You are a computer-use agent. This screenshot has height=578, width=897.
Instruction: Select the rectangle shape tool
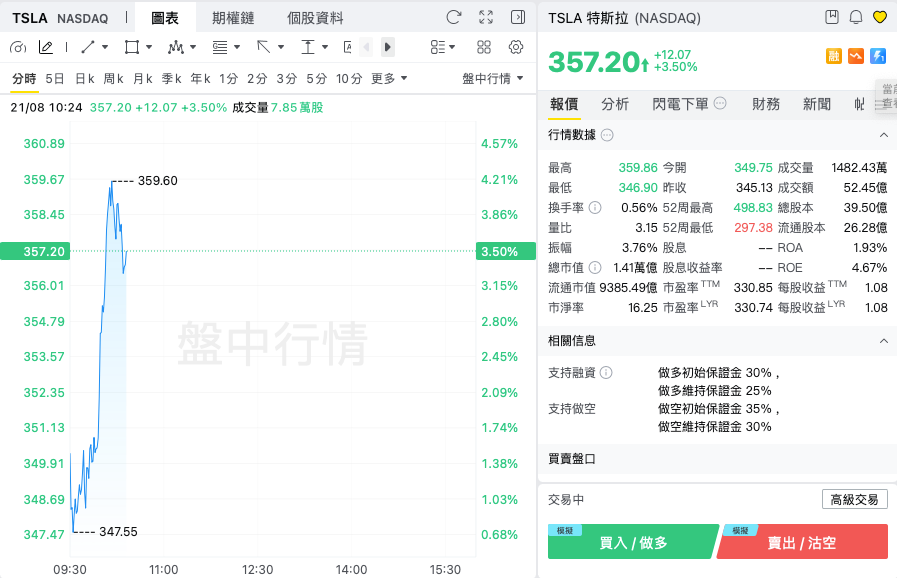coord(132,47)
